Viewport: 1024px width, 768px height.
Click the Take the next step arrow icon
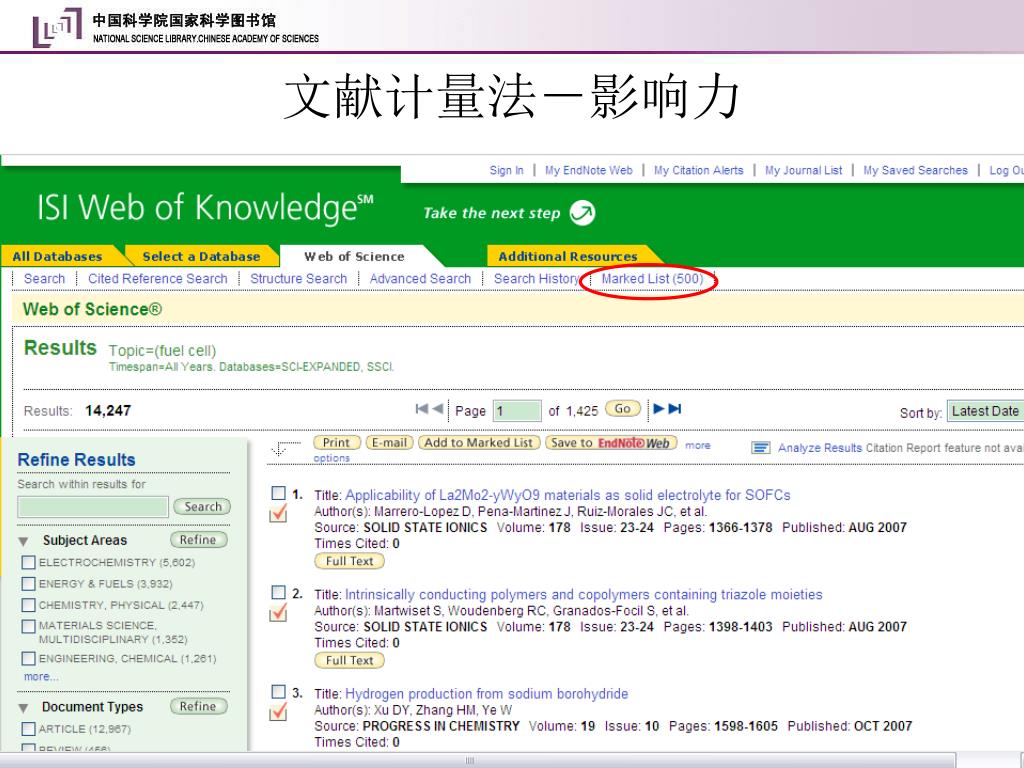(582, 213)
